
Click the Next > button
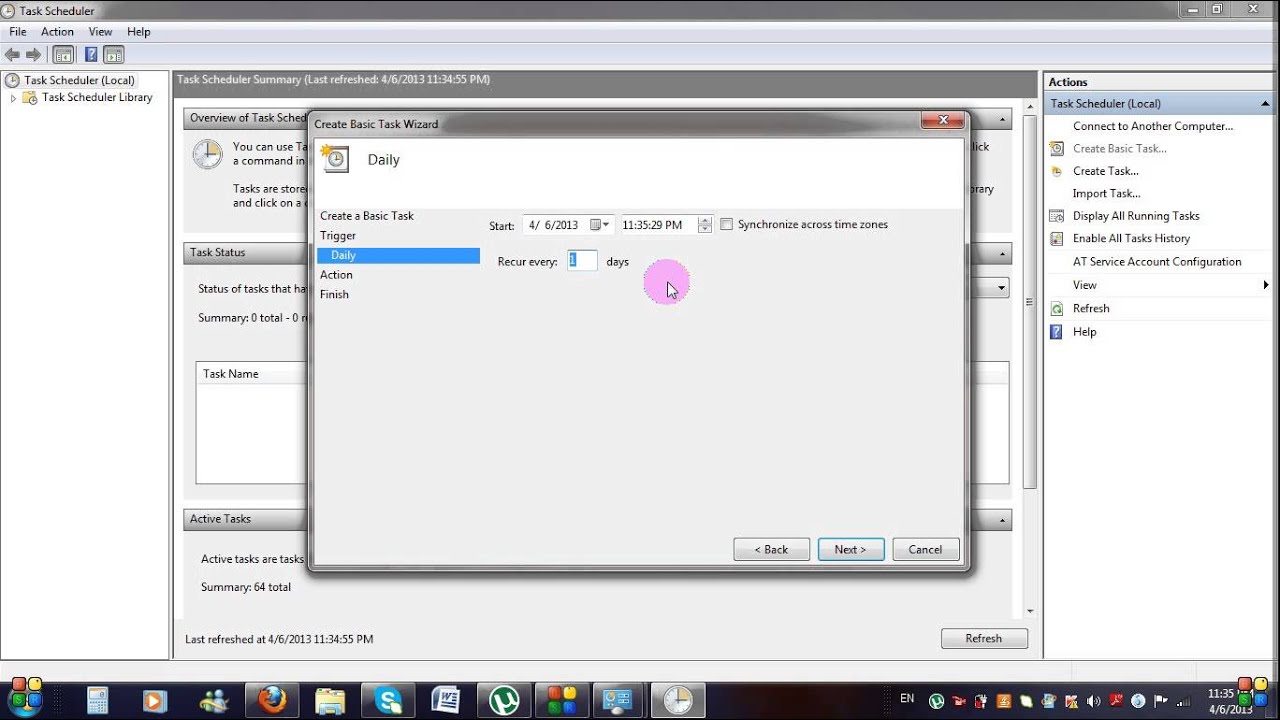(850, 549)
